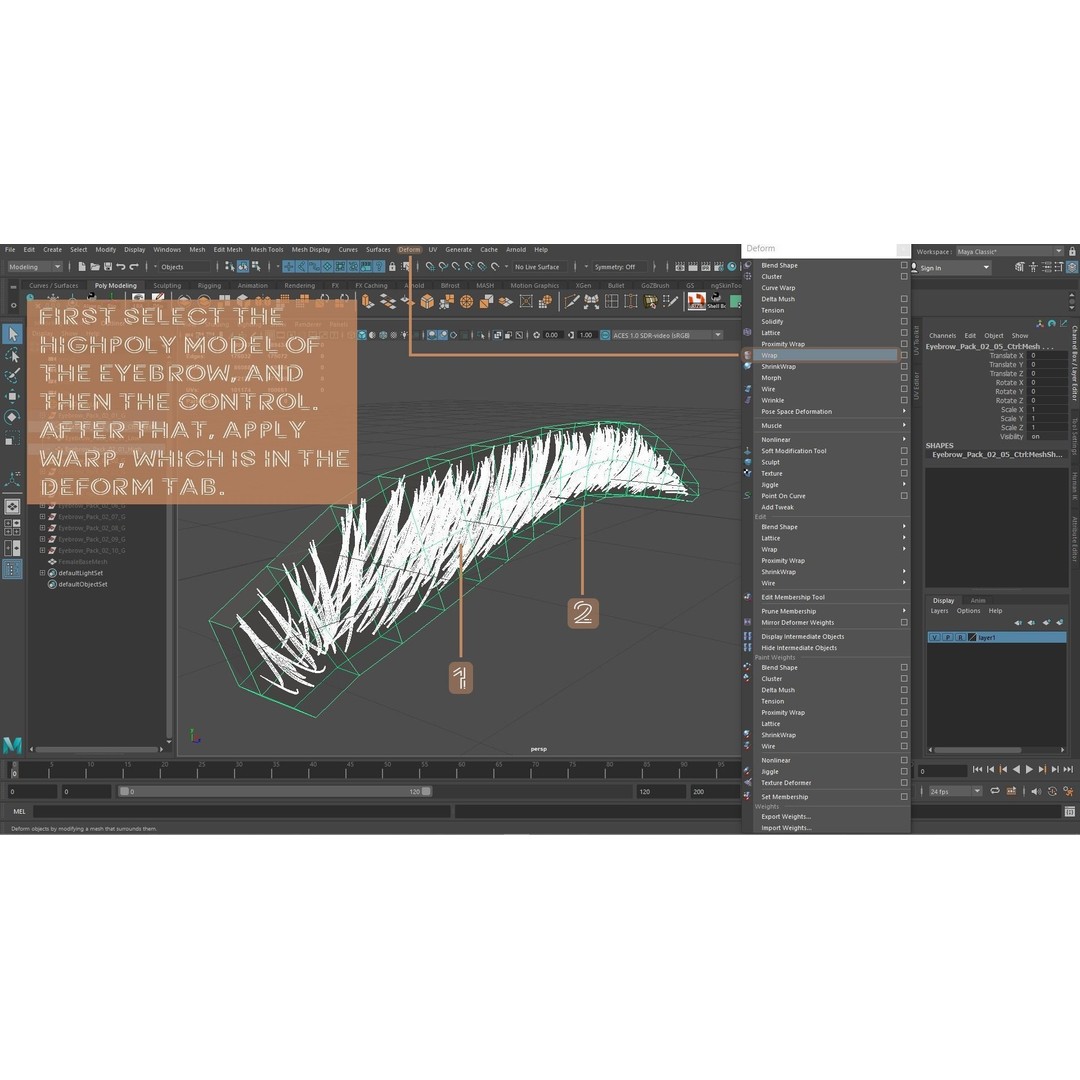Screen dimensions: 1080x1080
Task: Open the ShrinkWrap options box
Action: click(904, 366)
